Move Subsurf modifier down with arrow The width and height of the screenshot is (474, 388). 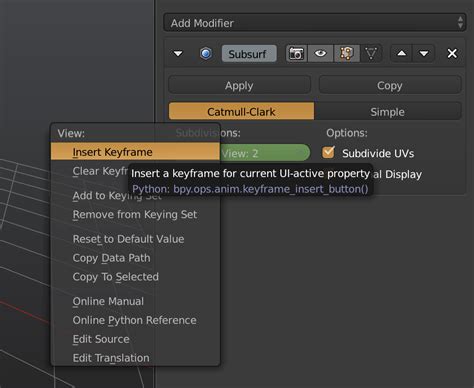tap(424, 53)
